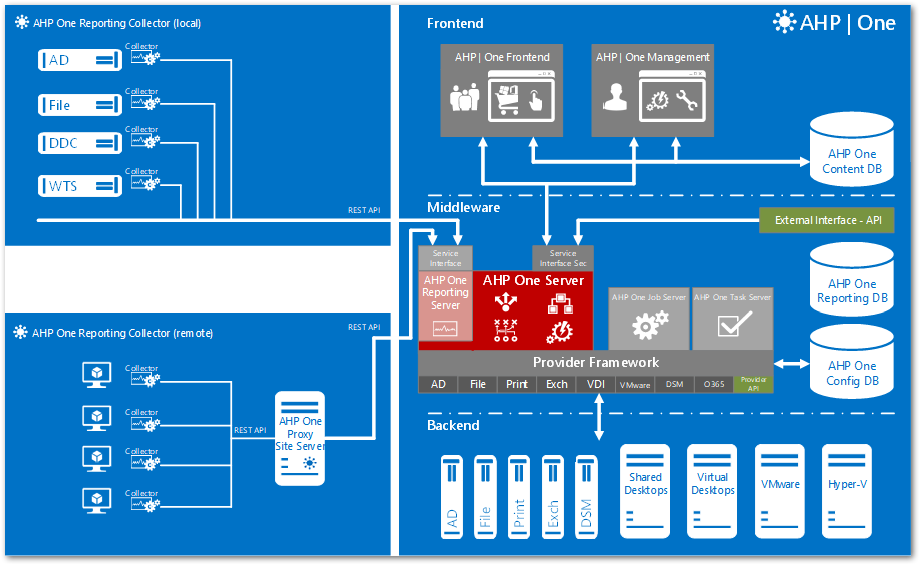
Task: Click the shopping cart window icon in Frontend
Action: pyautogui.click(x=522, y=97)
